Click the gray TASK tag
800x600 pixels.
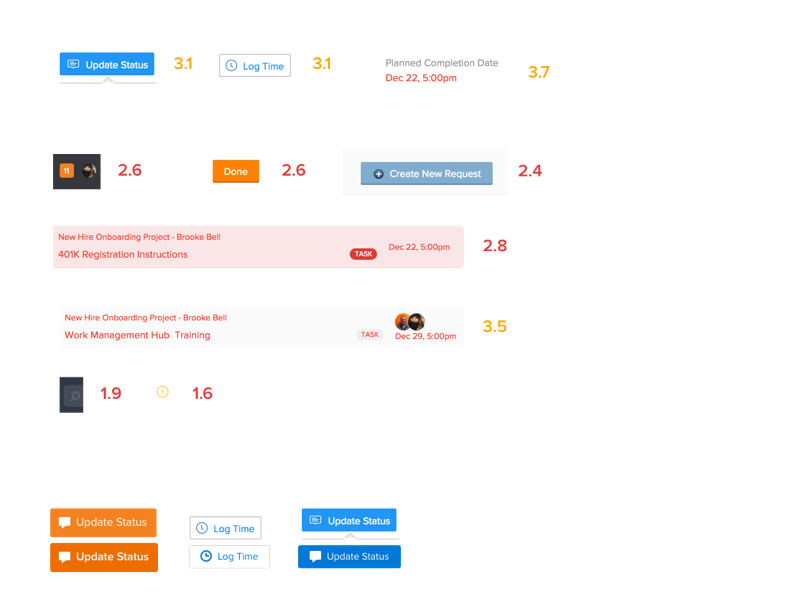[370, 335]
